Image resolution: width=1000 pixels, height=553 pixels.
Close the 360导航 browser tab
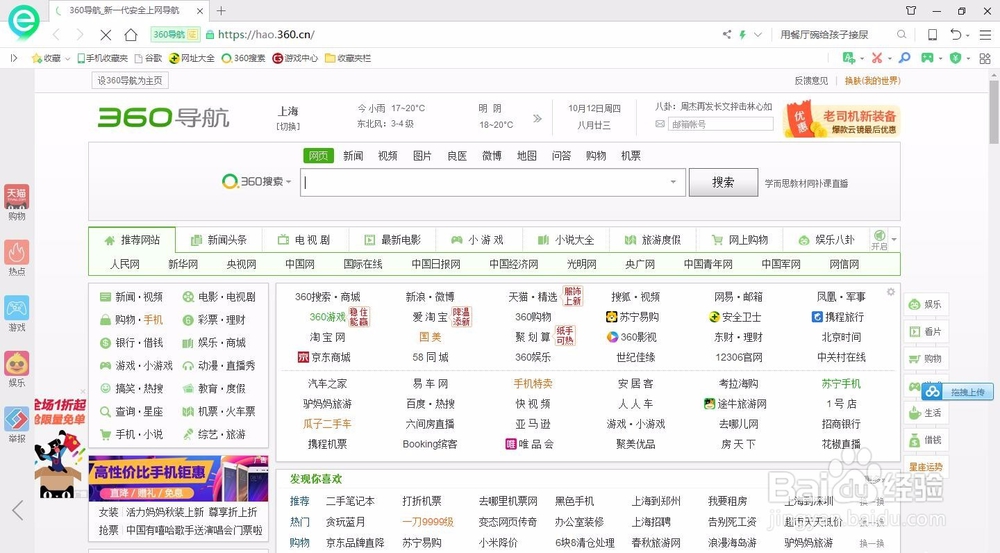(x=200, y=11)
